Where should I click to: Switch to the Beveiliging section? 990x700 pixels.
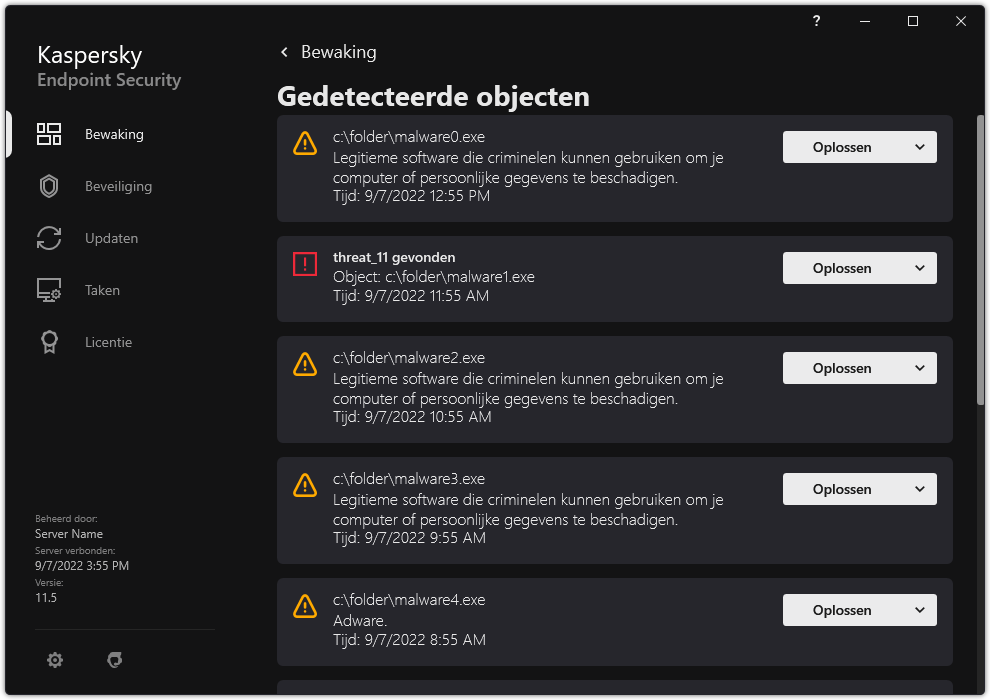(117, 185)
